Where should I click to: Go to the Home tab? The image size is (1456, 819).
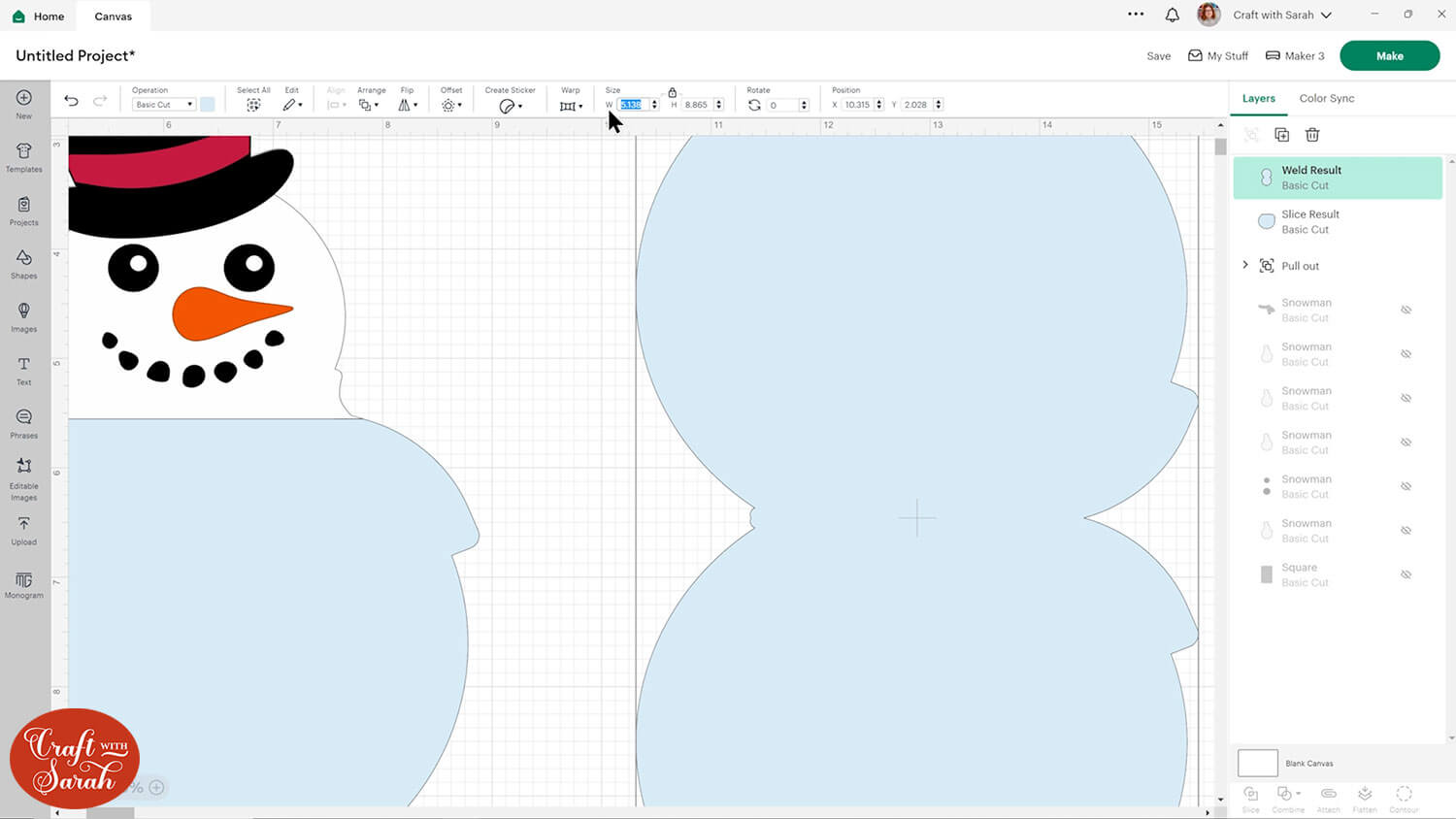coord(39,16)
